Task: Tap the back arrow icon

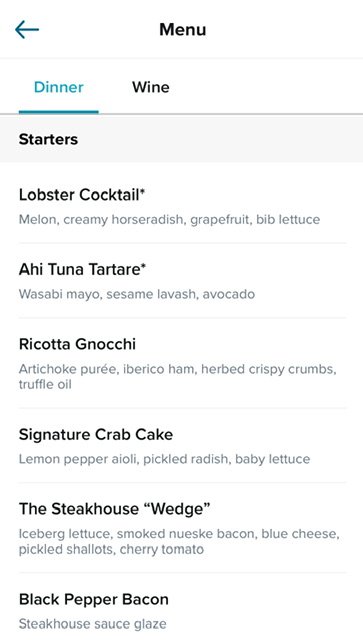Action: (27, 30)
